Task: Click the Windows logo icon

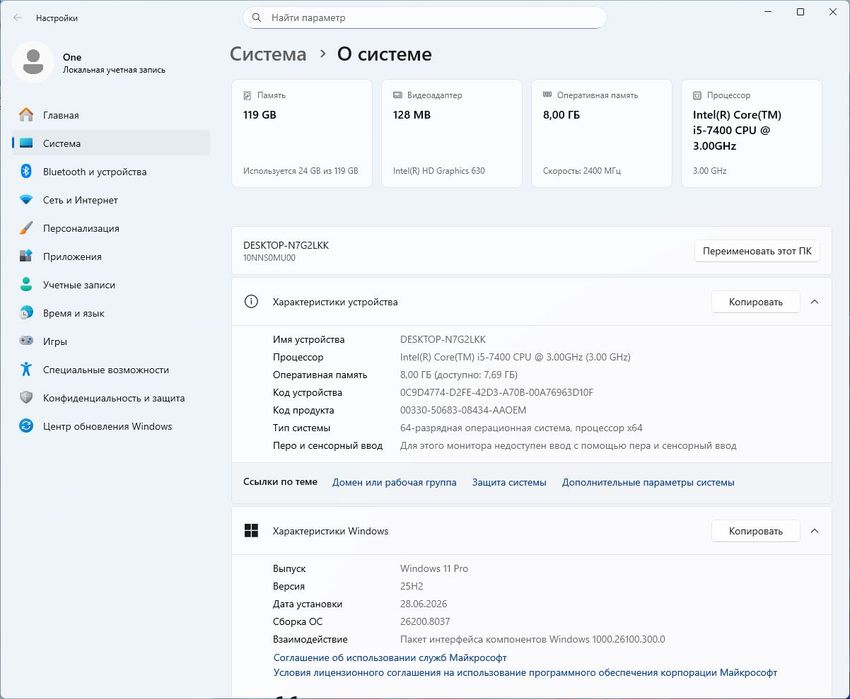Action: point(251,530)
